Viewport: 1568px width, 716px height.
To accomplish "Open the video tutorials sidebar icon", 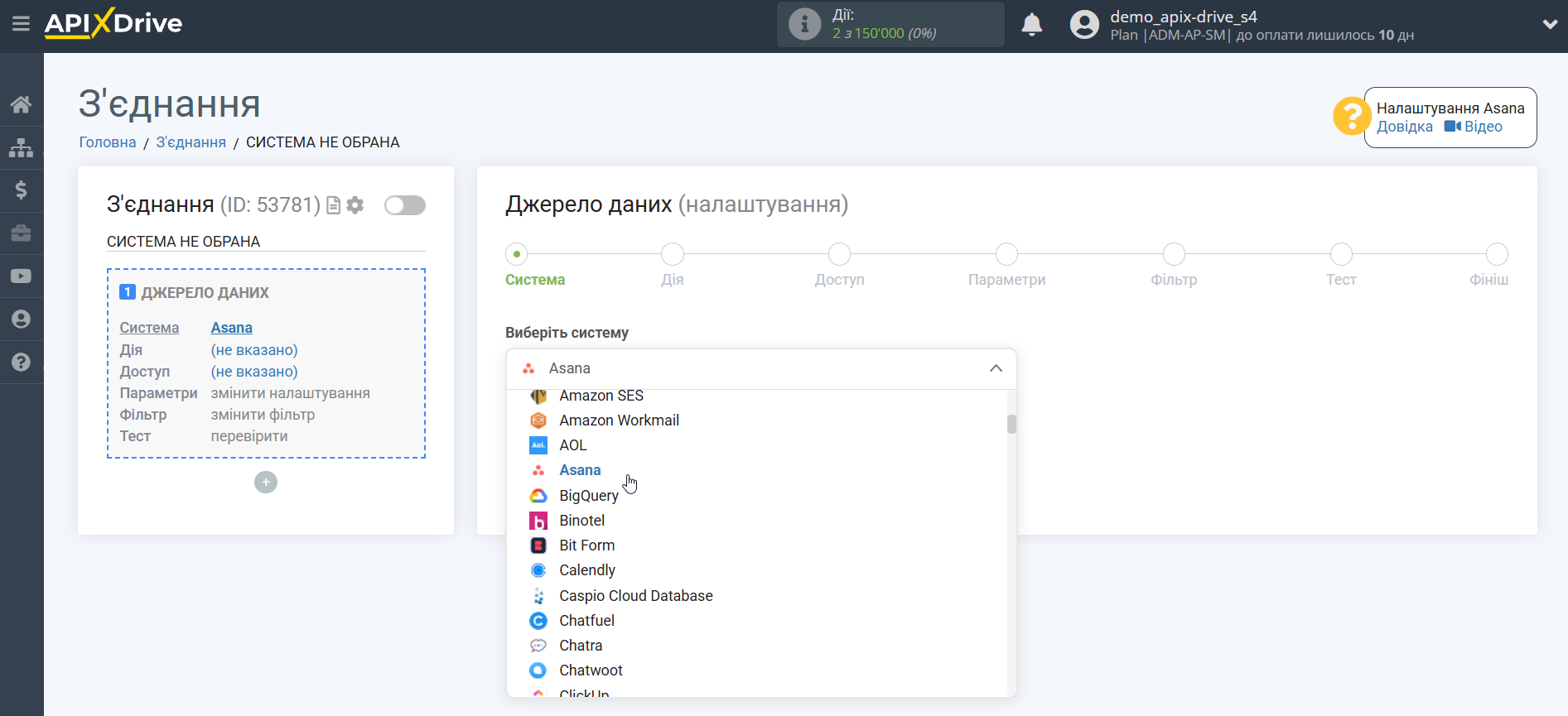I will [x=22, y=276].
